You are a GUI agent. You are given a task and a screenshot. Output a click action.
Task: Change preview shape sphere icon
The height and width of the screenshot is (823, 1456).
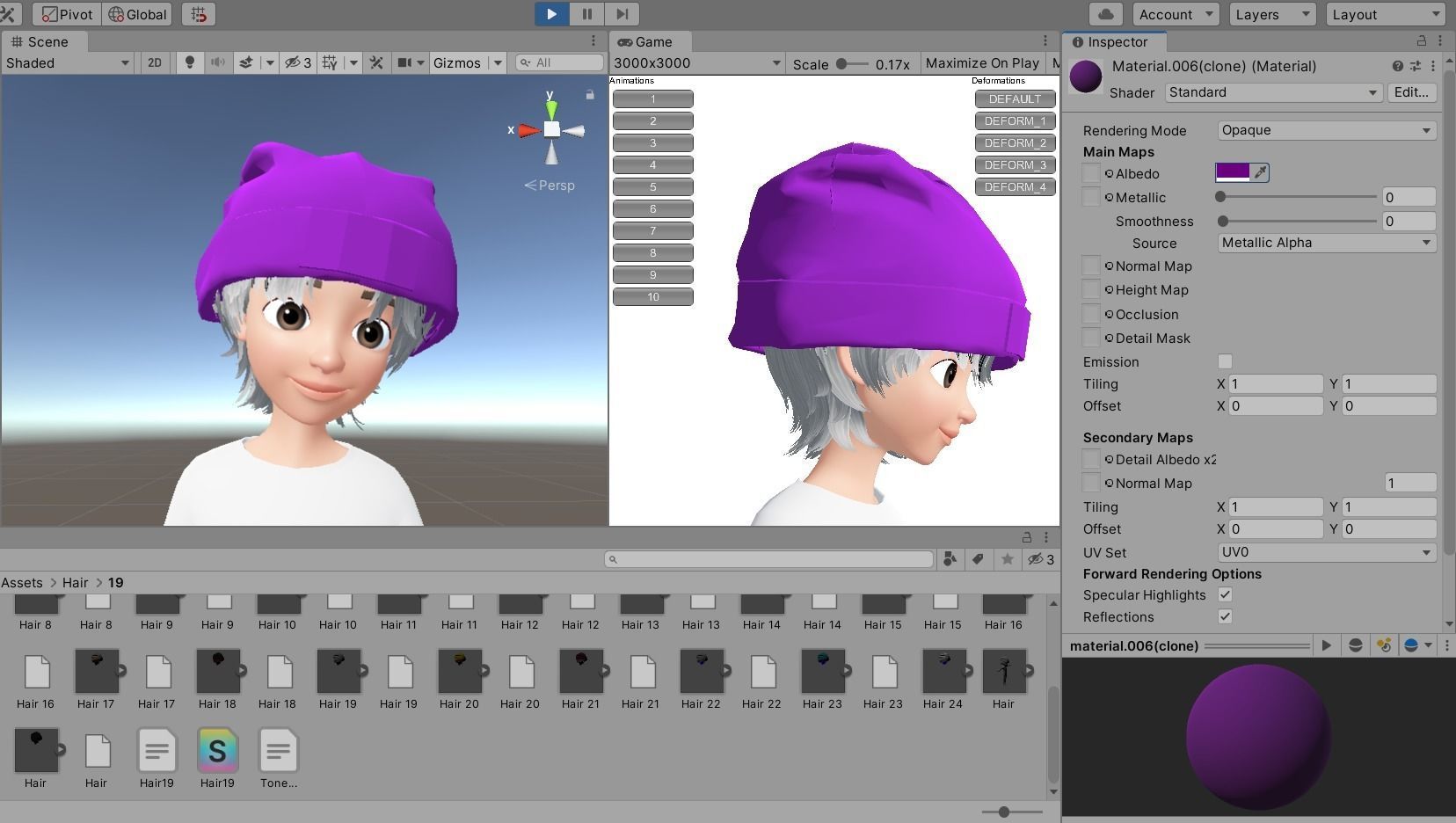pos(1355,645)
